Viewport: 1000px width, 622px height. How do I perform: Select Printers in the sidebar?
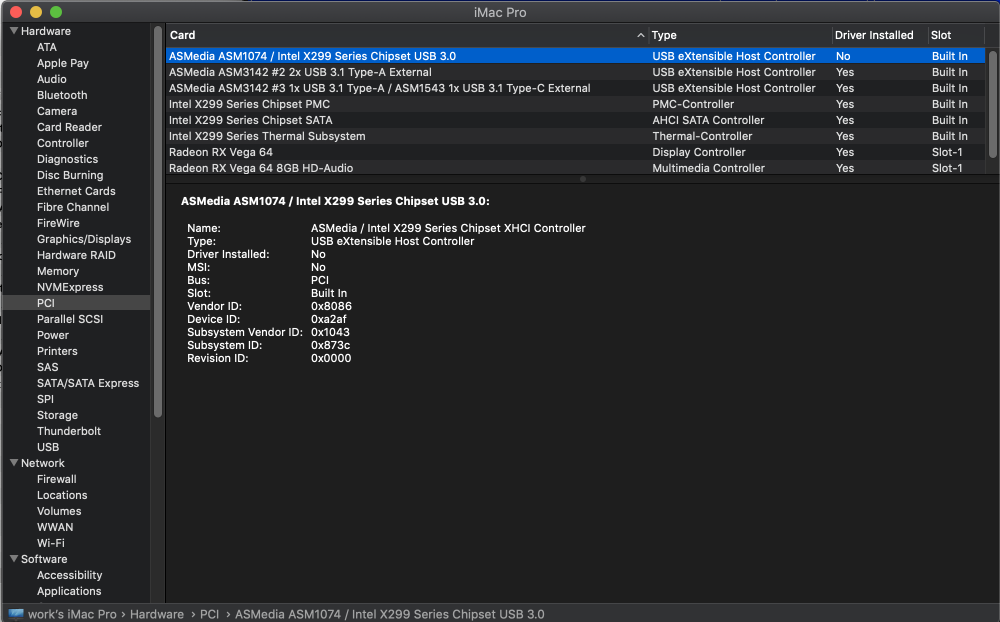pos(57,351)
